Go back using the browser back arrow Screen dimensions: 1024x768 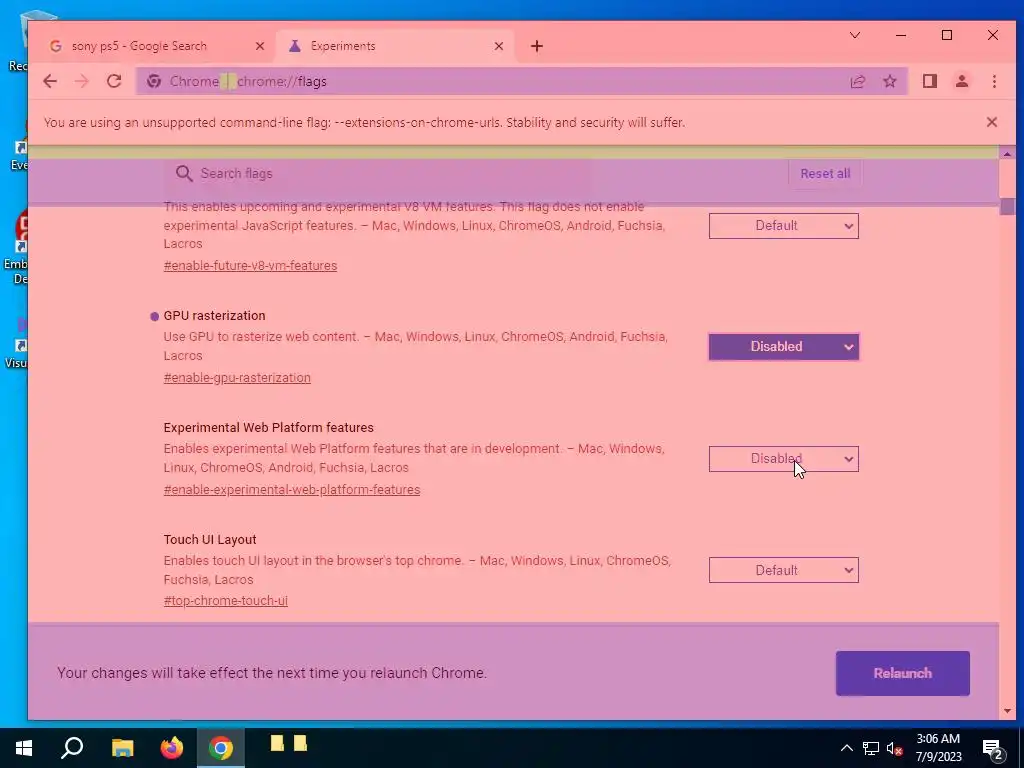tap(50, 81)
